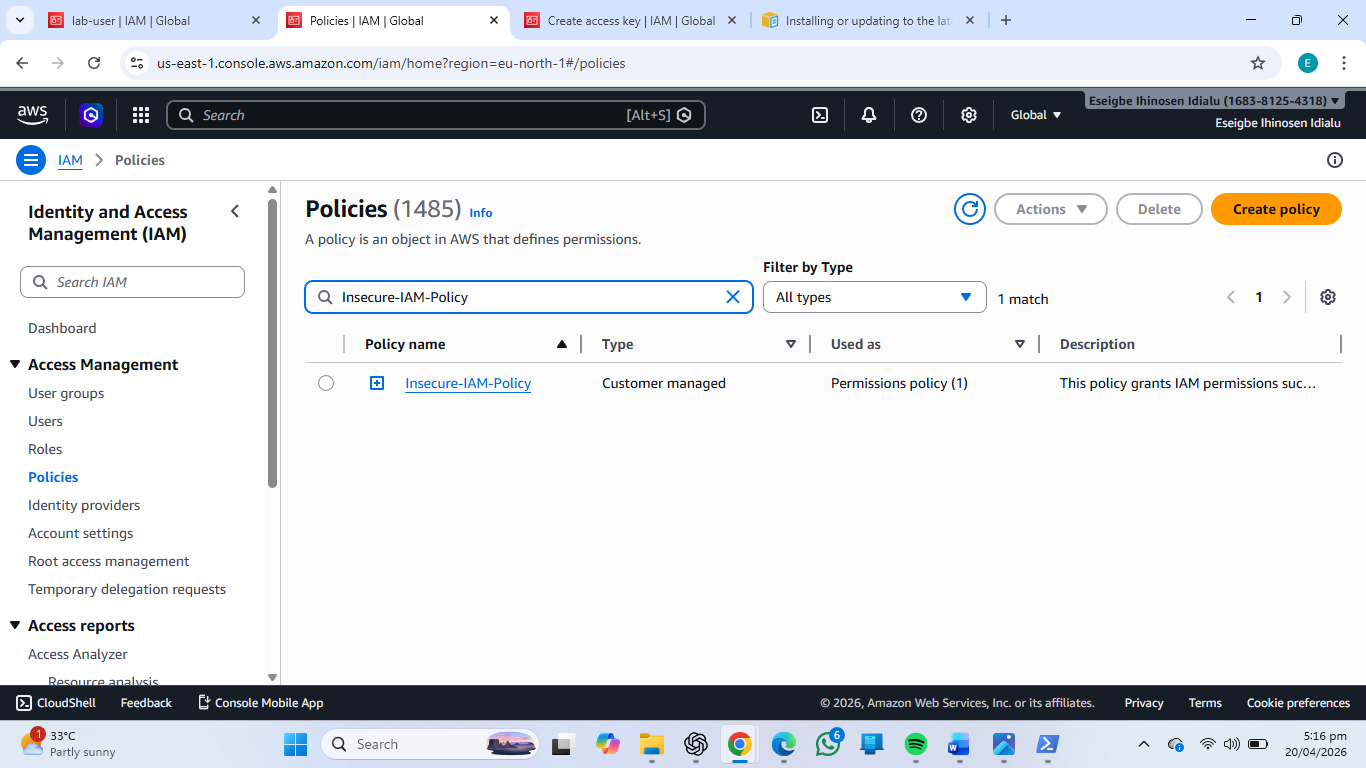Expand the Insecure-IAM-Policy row details
This screenshot has height=768, width=1366.
377,383
